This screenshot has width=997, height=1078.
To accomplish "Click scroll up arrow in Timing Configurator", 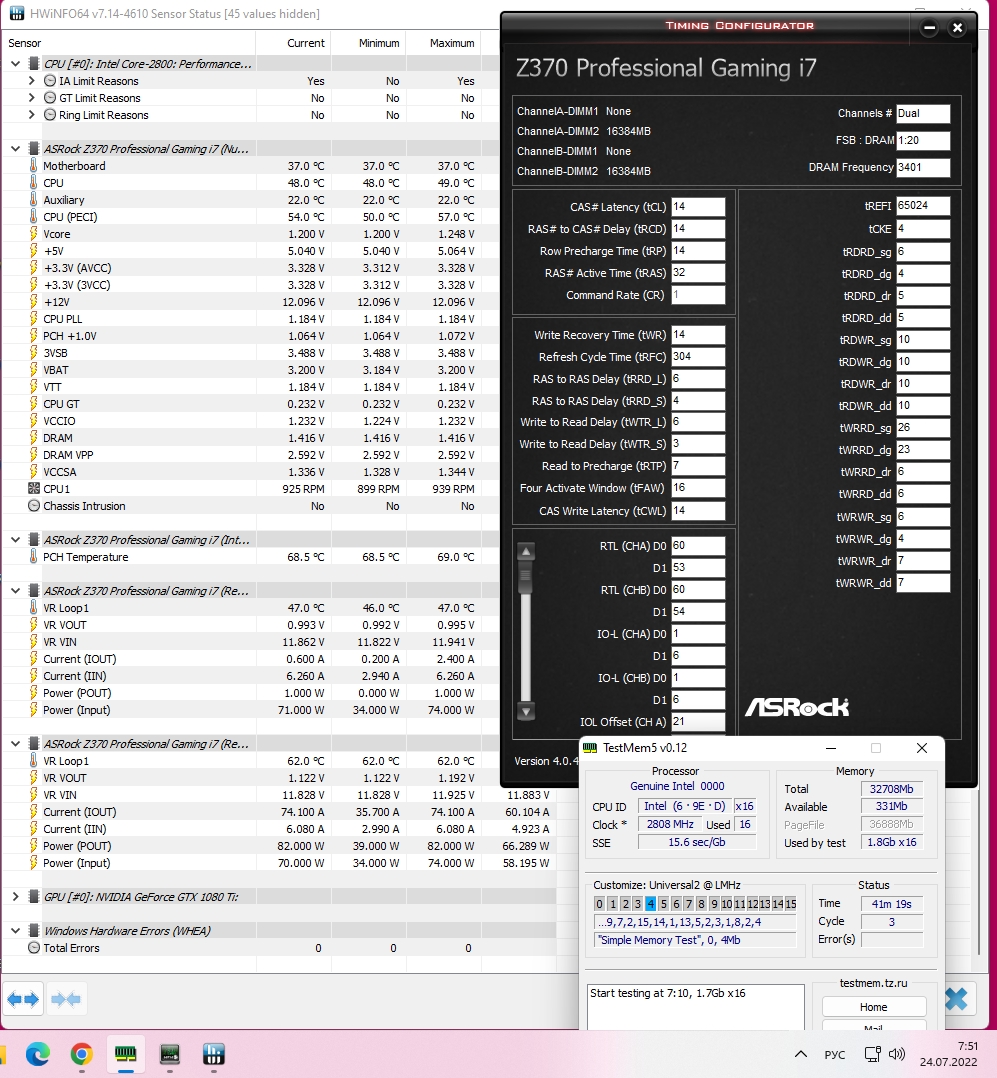I will tap(526, 551).
